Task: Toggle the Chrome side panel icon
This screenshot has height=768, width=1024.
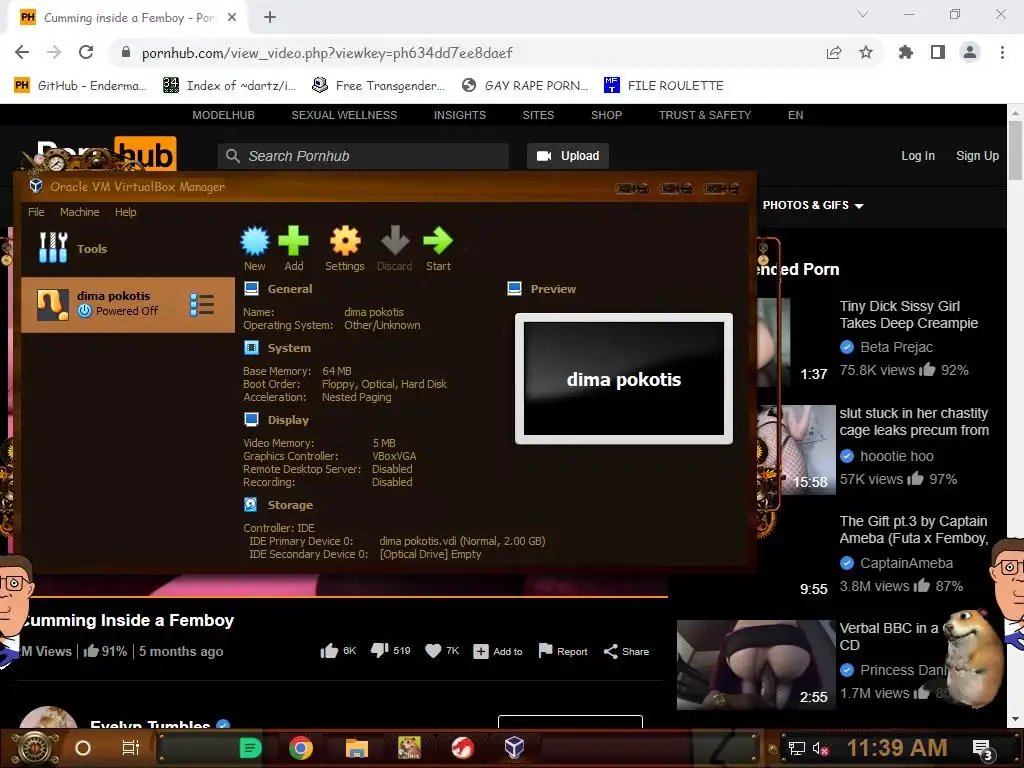Action: point(938,52)
